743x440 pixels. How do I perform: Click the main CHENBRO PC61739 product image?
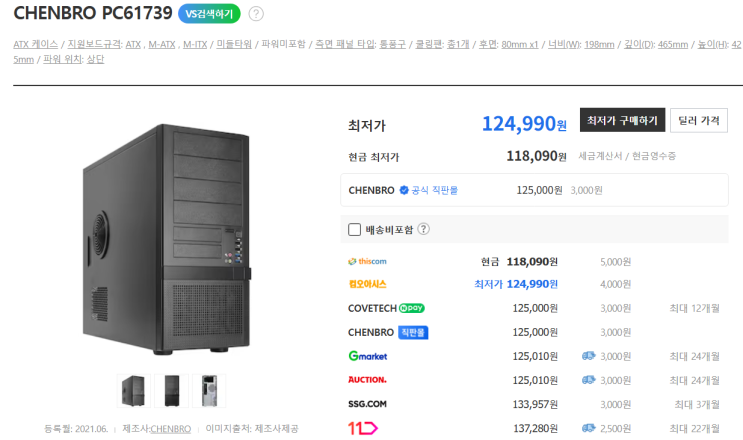167,239
